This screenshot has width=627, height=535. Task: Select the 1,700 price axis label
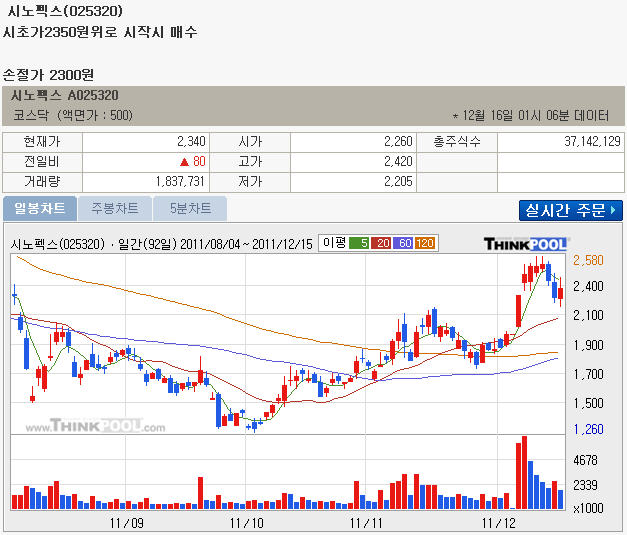[588, 374]
